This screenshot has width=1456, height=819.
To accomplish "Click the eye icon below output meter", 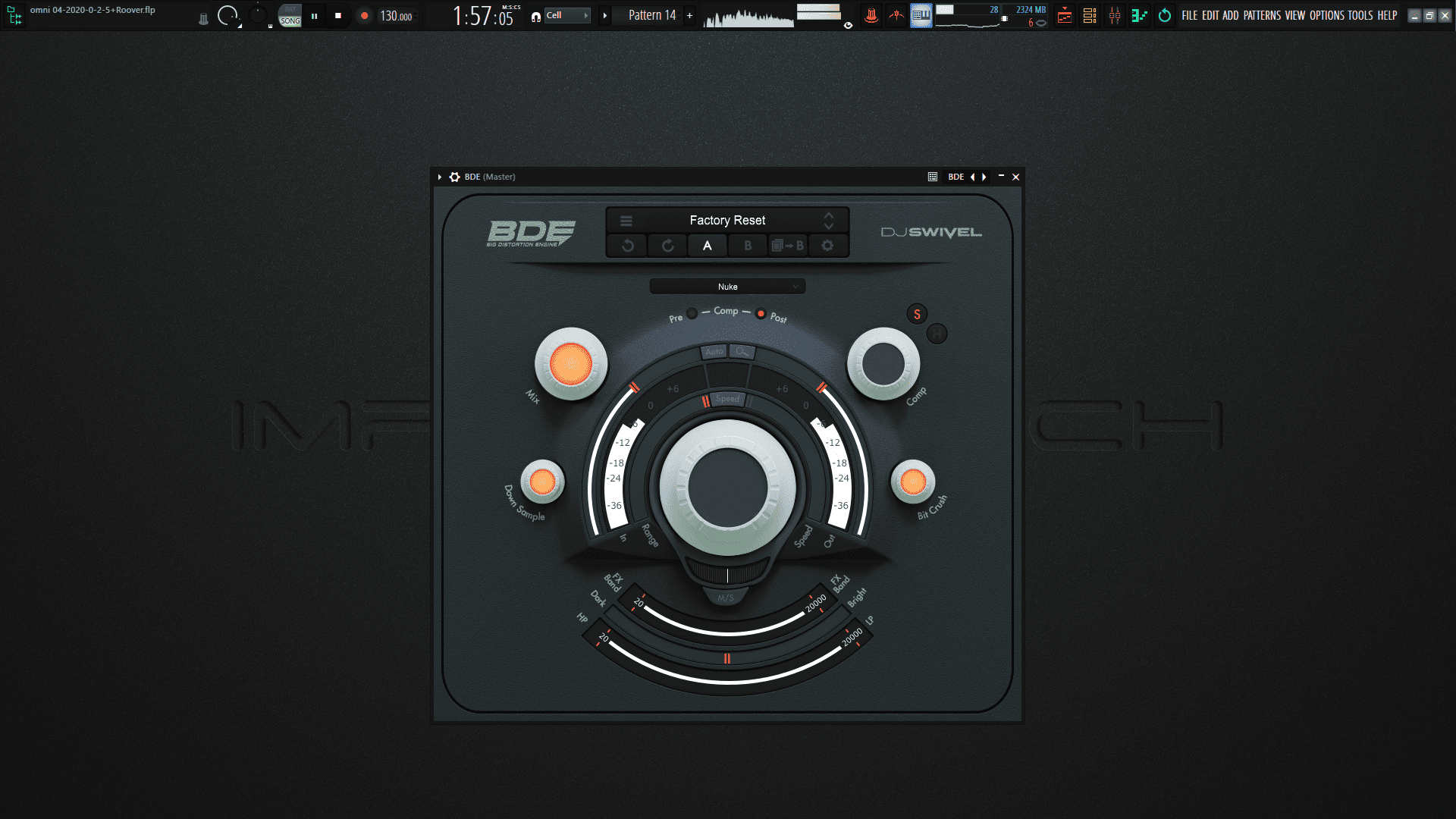I will click(848, 25).
